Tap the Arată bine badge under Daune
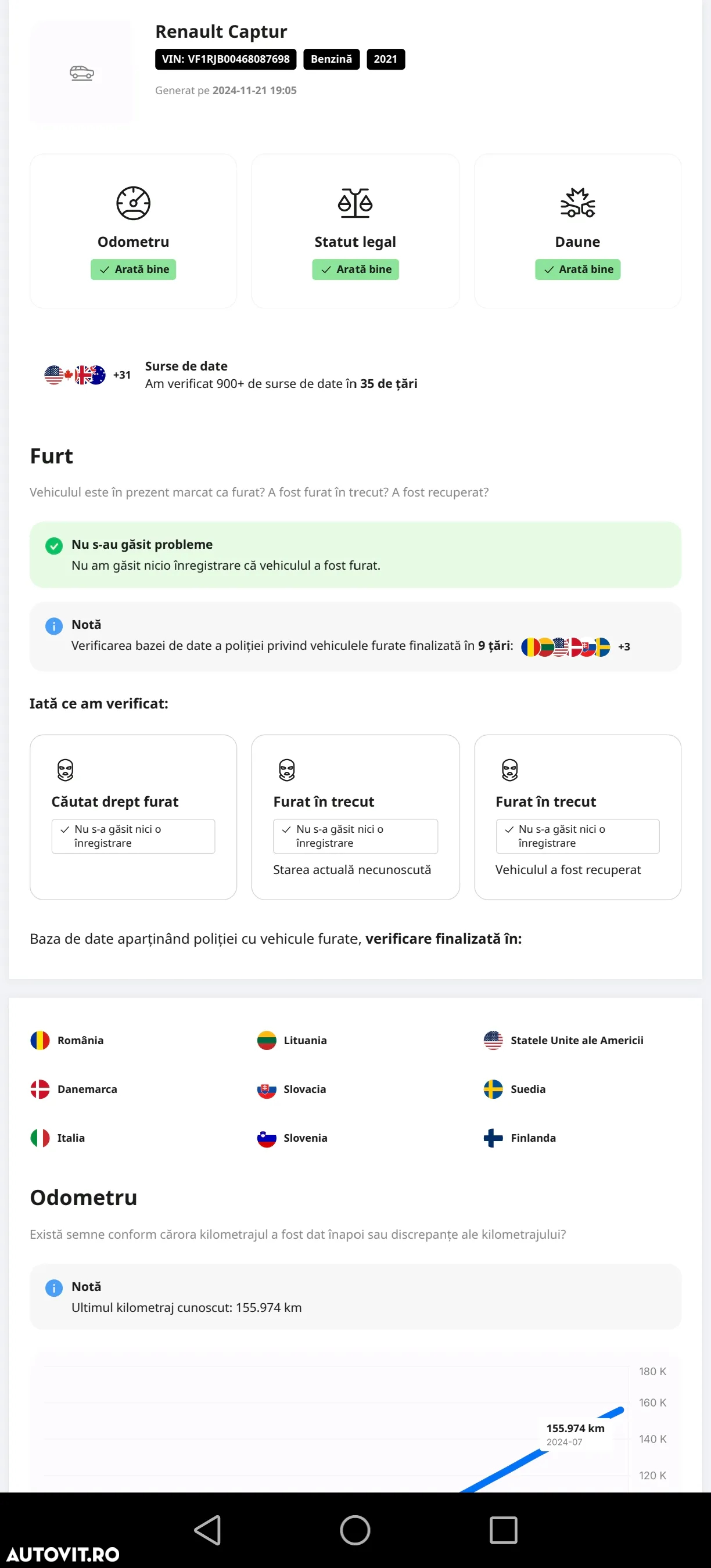The width and height of the screenshot is (711, 1568). (x=577, y=269)
